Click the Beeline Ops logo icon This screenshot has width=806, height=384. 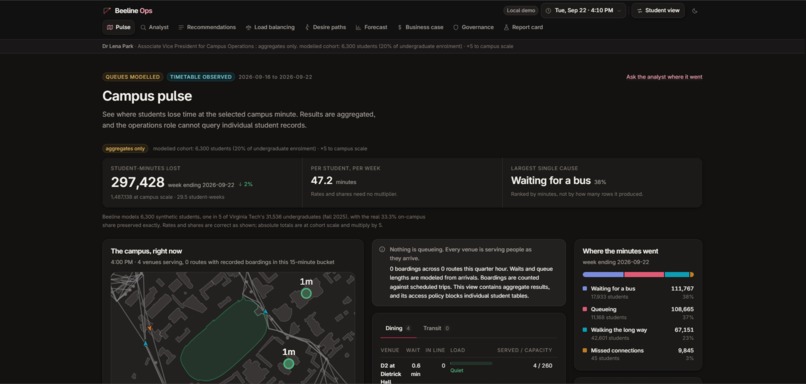(107, 11)
